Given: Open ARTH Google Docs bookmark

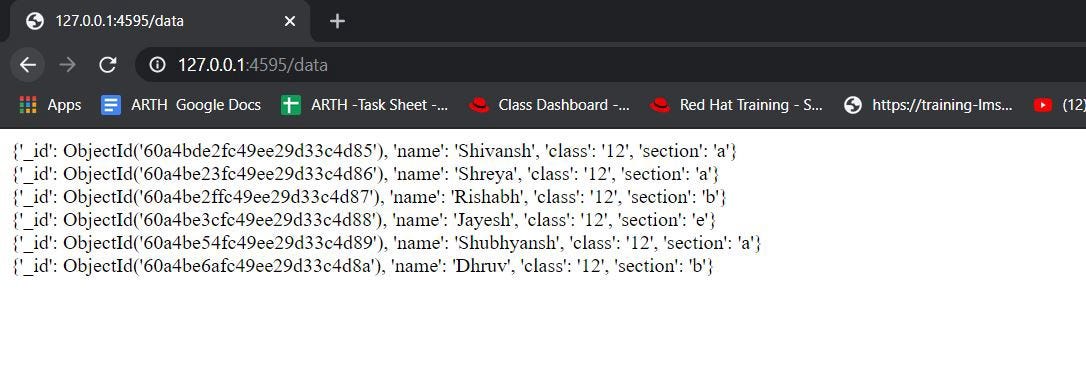Looking at the screenshot, I should tap(181, 105).
